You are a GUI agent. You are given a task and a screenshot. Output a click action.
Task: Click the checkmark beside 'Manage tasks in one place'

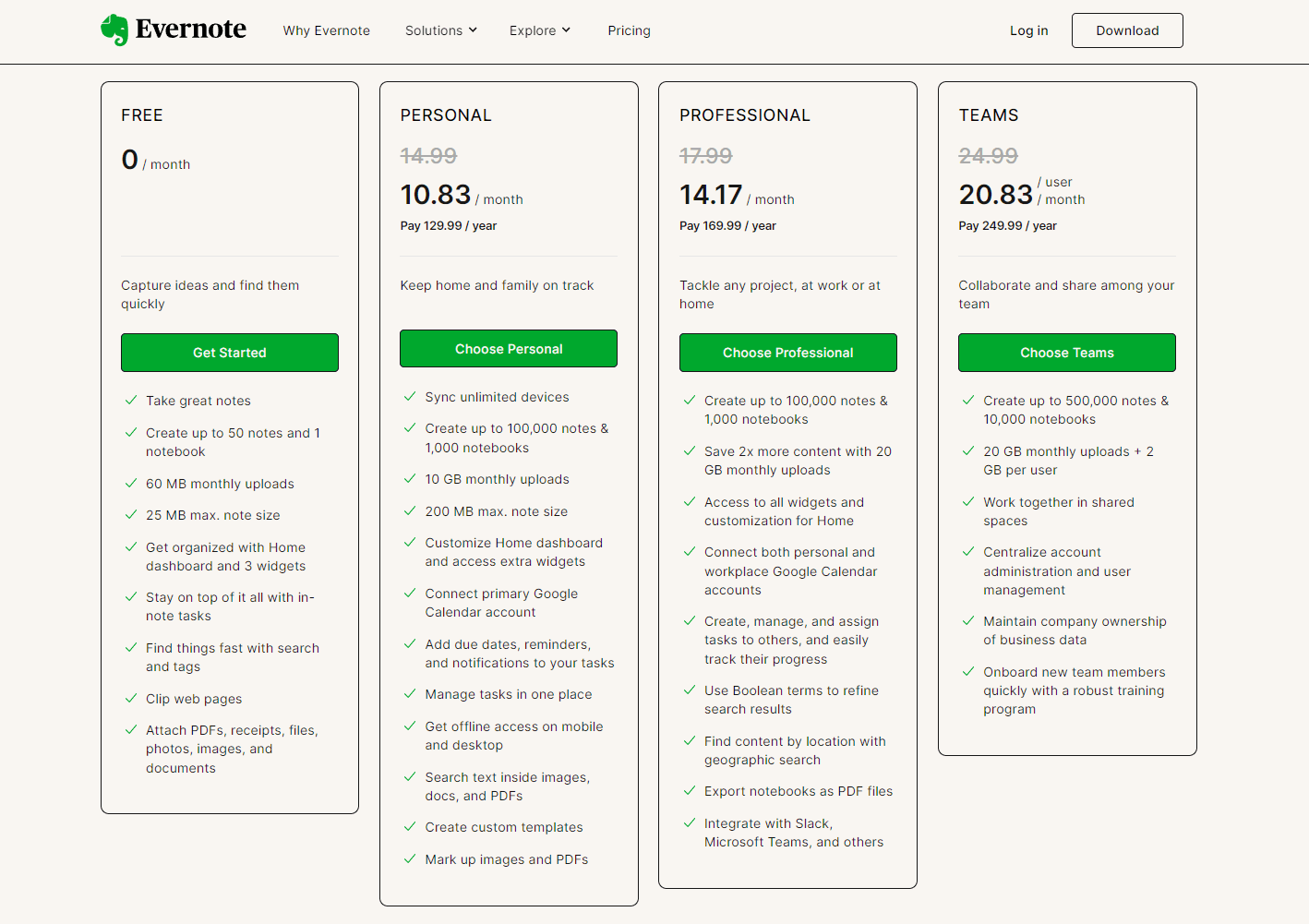(410, 693)
